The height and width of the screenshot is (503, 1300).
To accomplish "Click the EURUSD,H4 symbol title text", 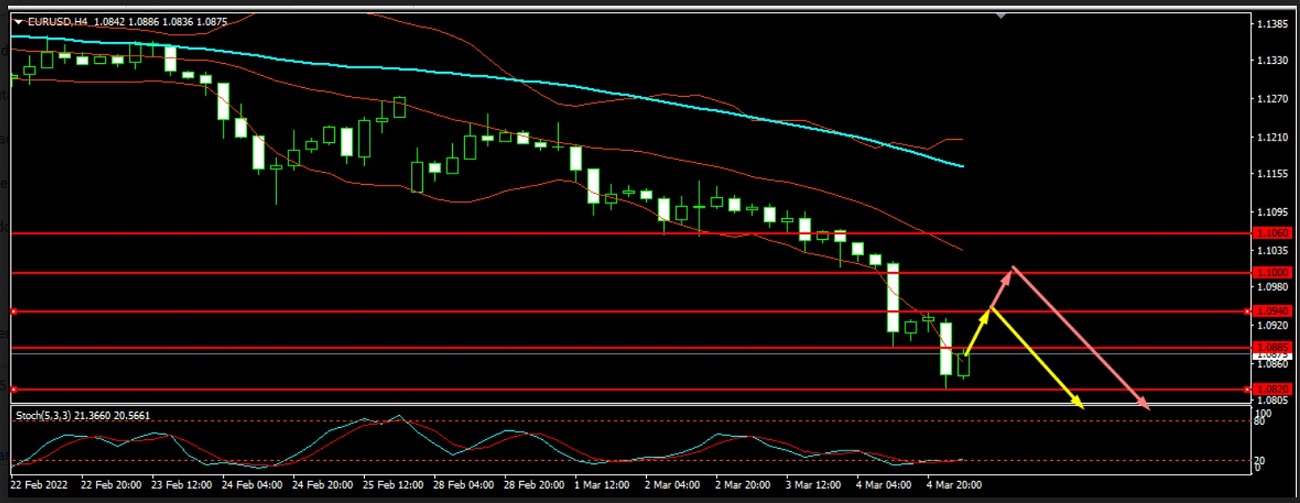I will point(56,22).
